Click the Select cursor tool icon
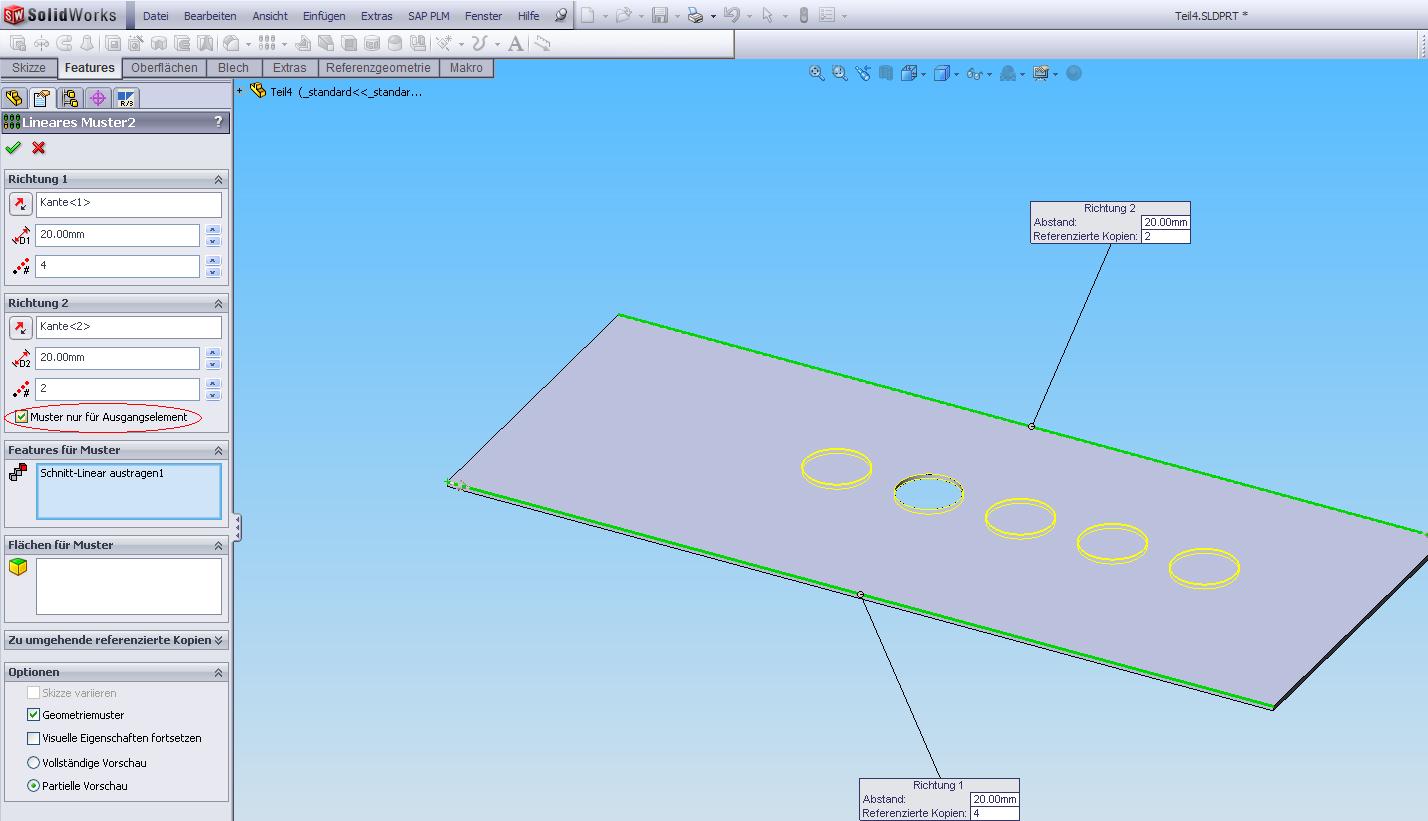This screenshot has width=1428, height=821. [767, 15]
